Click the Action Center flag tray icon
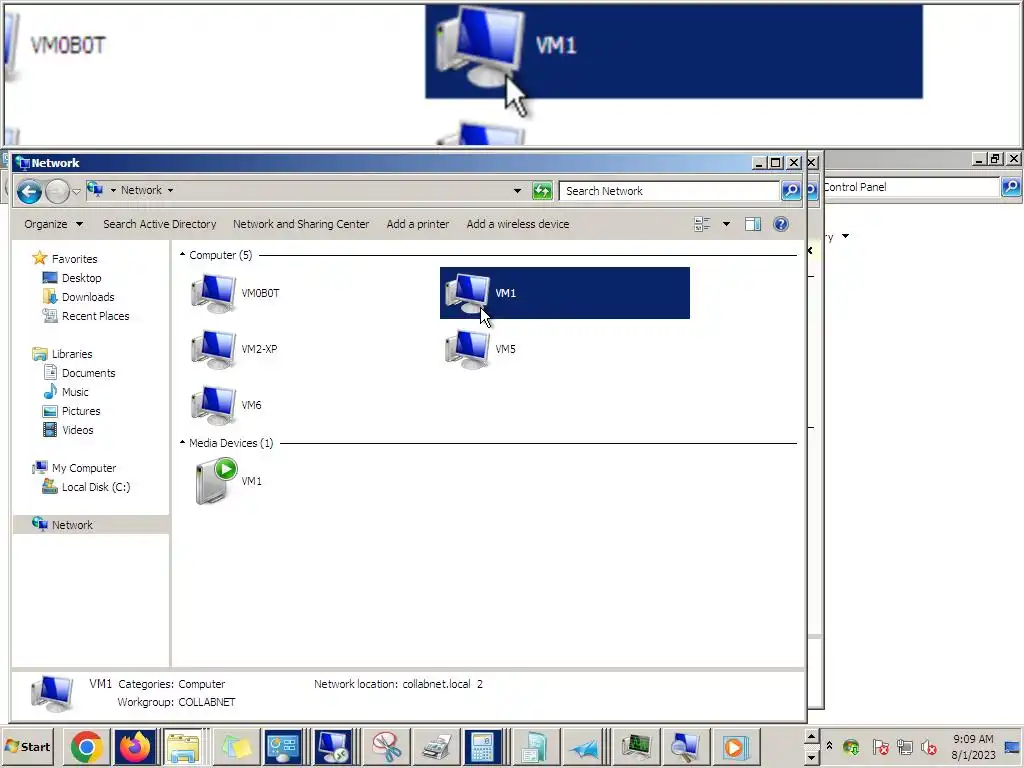 click(x=880, y=746)
